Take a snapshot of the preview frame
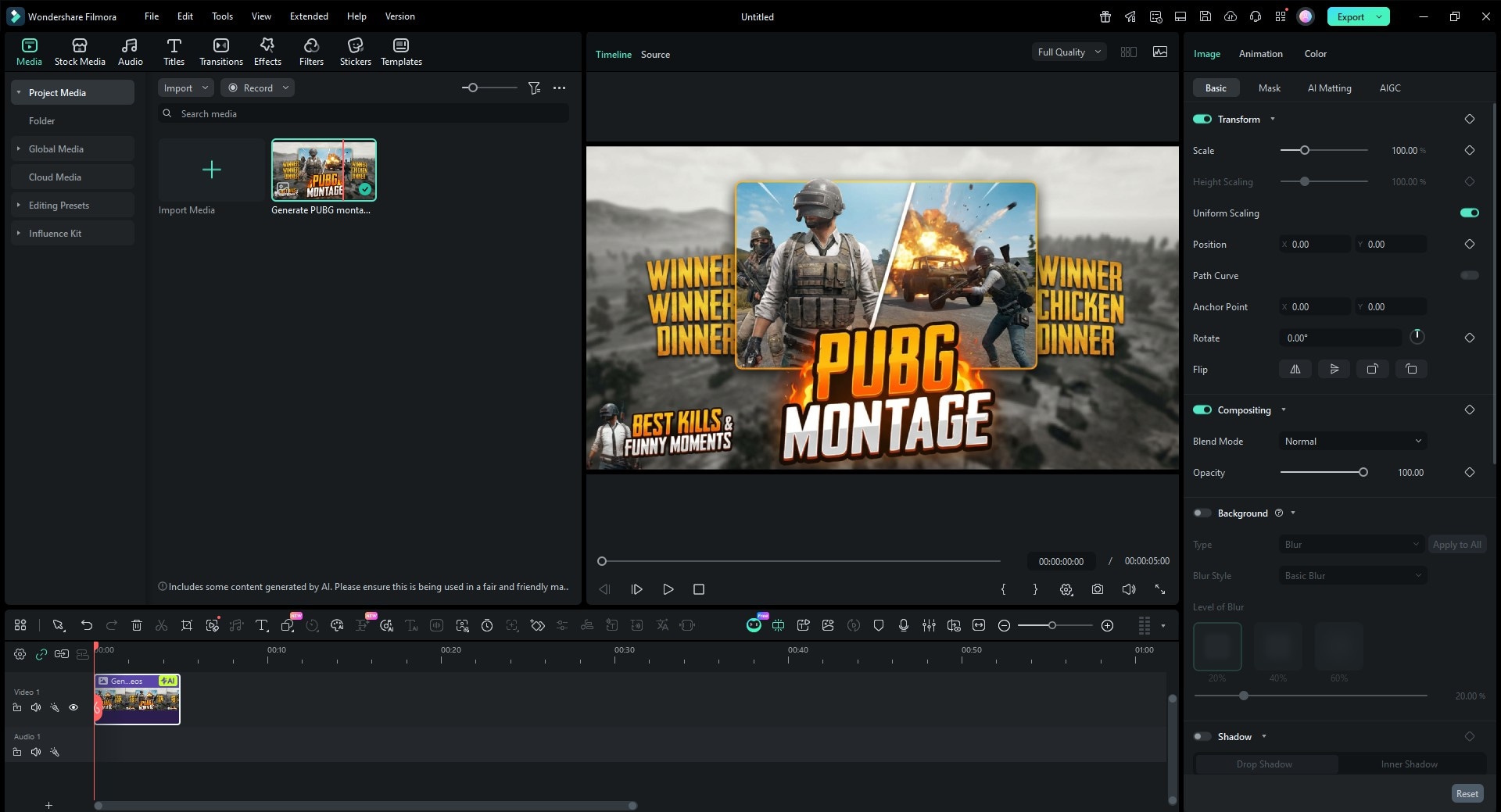This screenshot has width=1501, height=812. click(1097, 589)
